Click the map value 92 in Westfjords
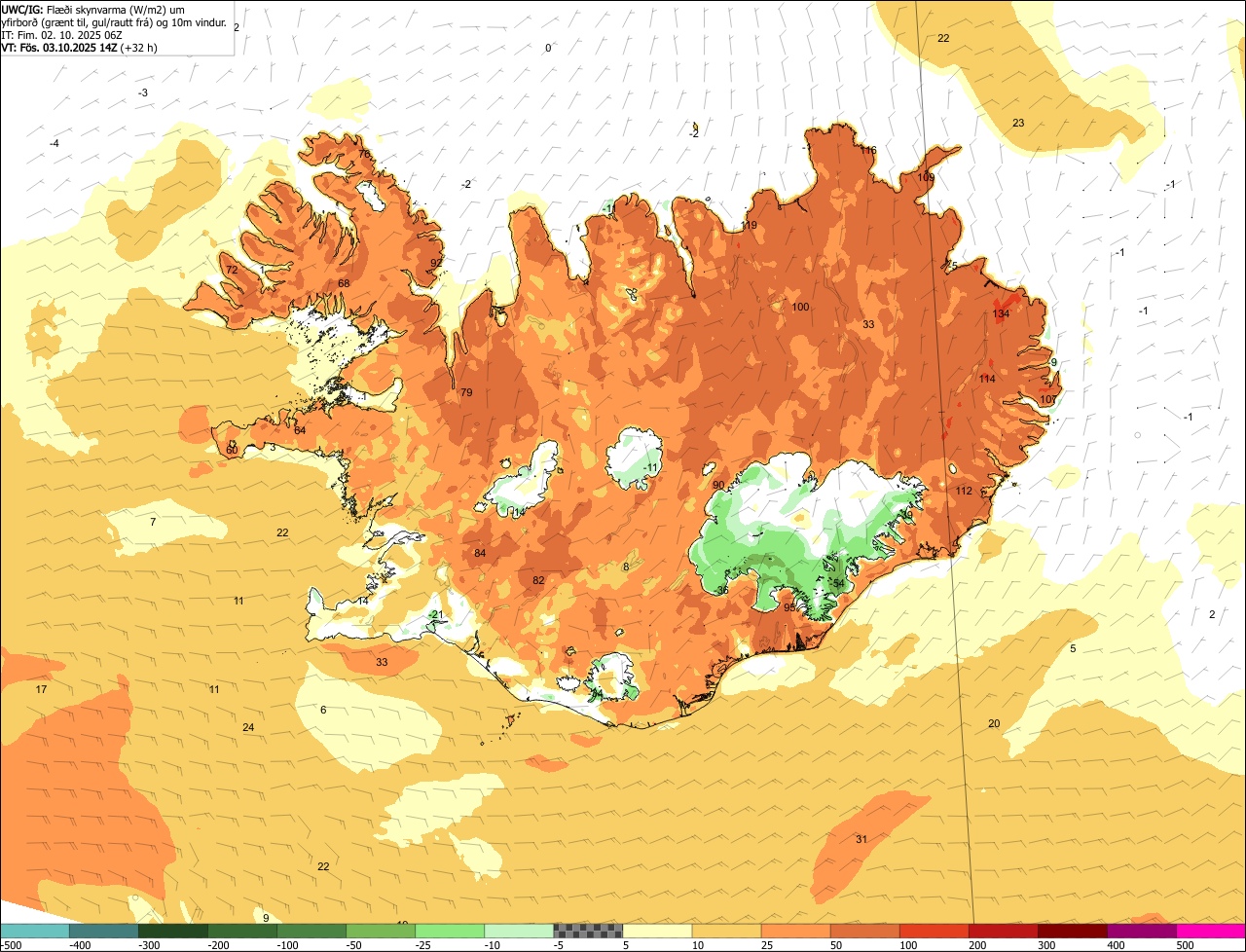 click(436, 263)
